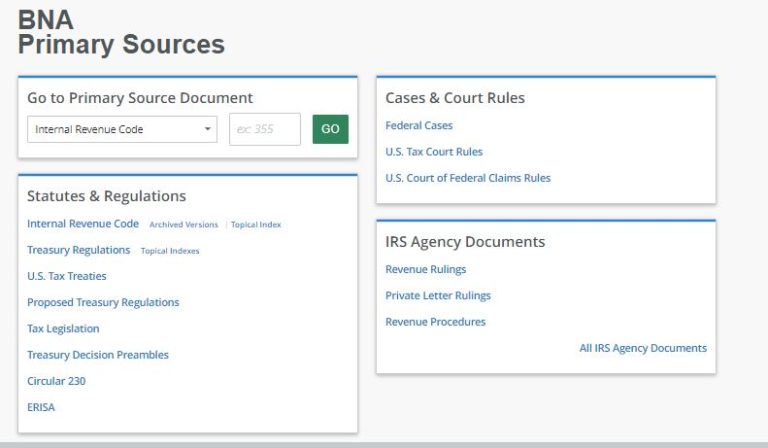
Task: Open Revenue Rulings
Action: click(426, 269)
